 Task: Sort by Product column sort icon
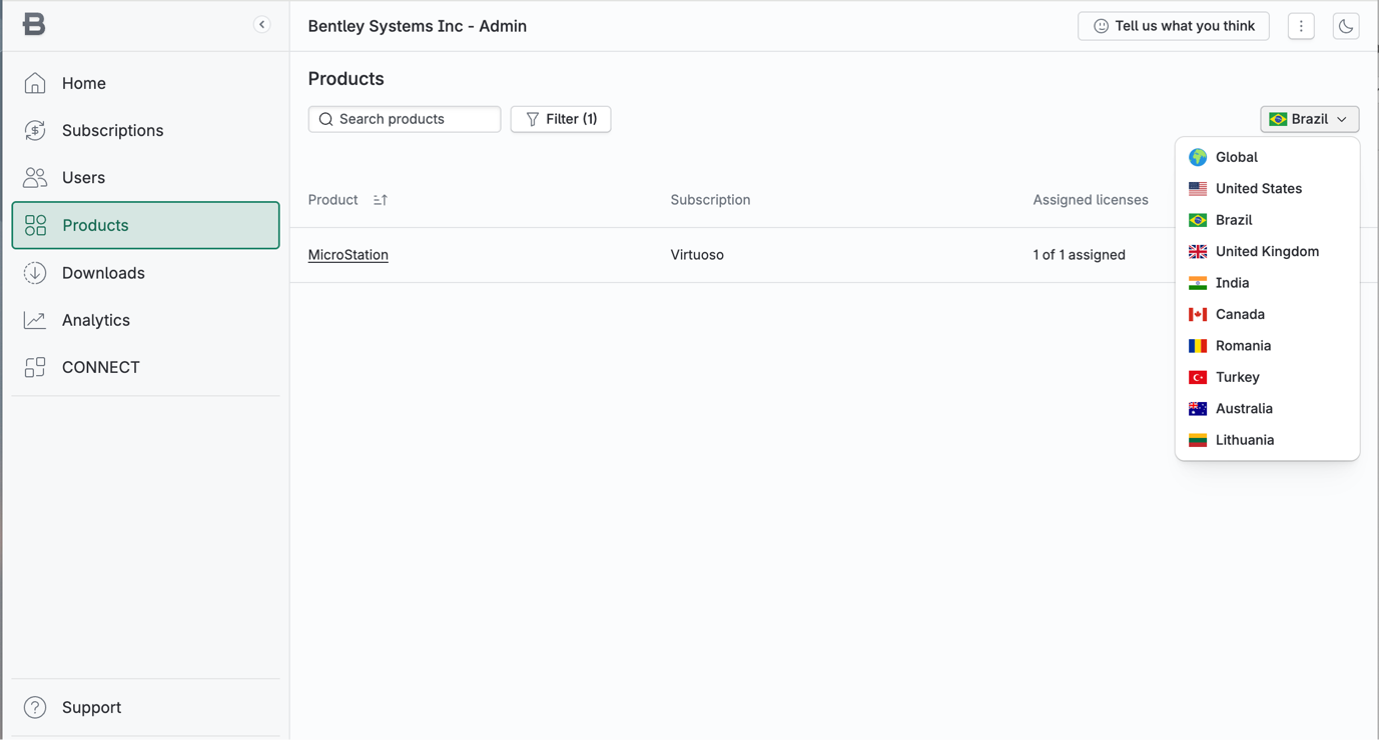[x=380, y=200]
